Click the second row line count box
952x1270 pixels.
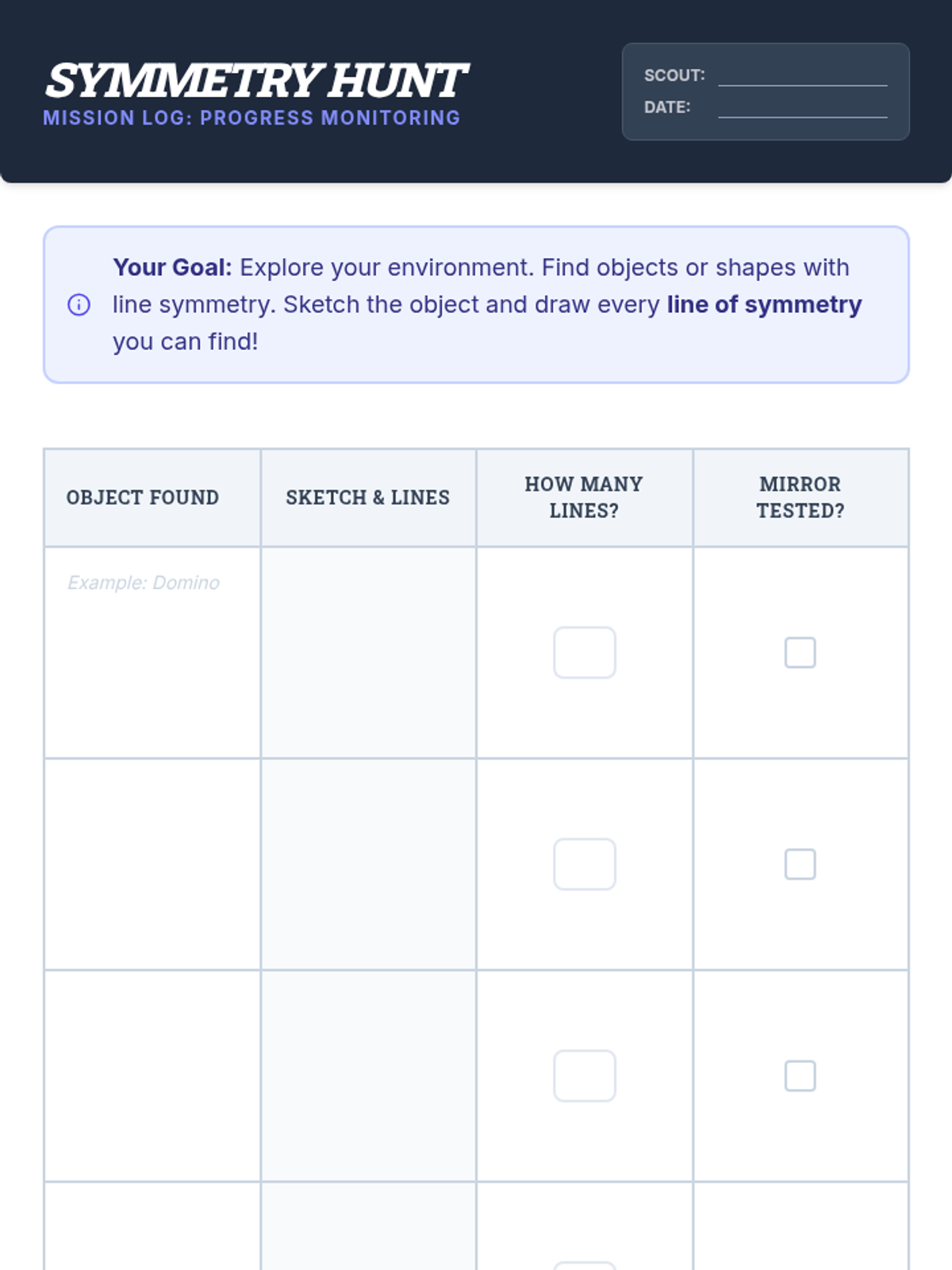[585, 864]
